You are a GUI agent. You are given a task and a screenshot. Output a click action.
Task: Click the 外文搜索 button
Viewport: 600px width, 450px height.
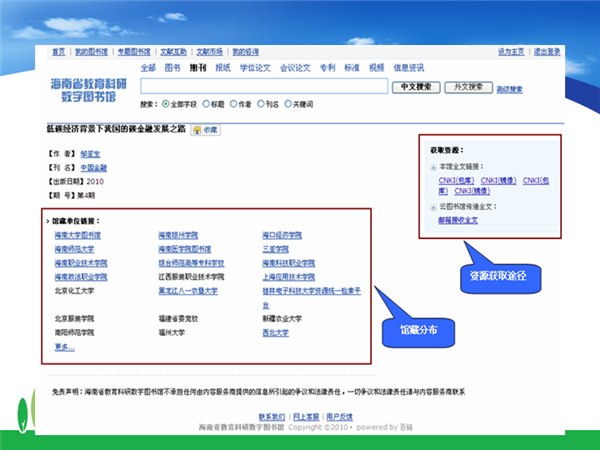click(x=468, y=87)
